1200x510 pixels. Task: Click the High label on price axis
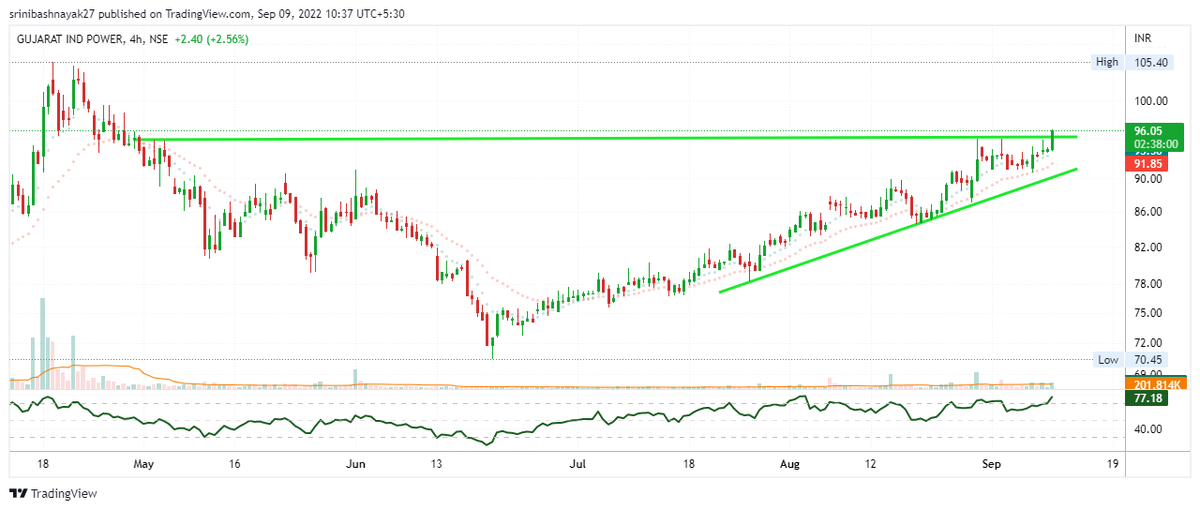click(1107, 62)
